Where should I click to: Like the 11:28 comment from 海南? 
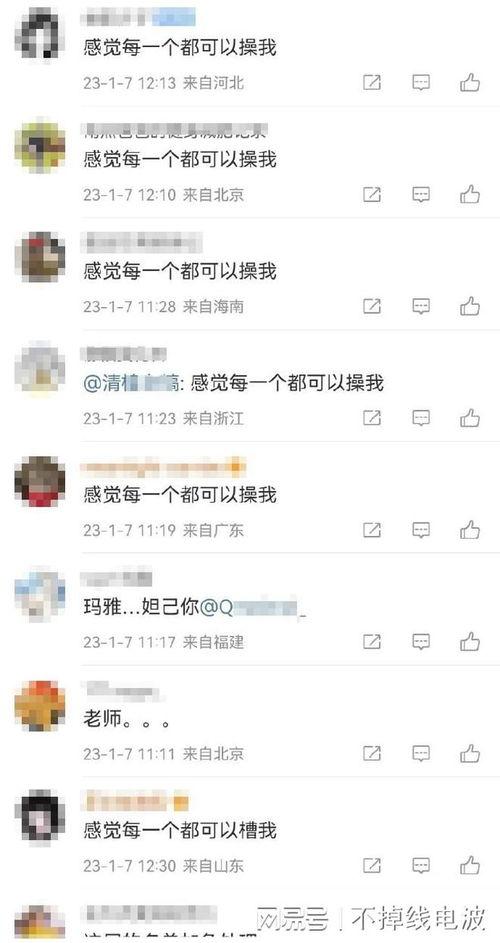pos(470,306)
